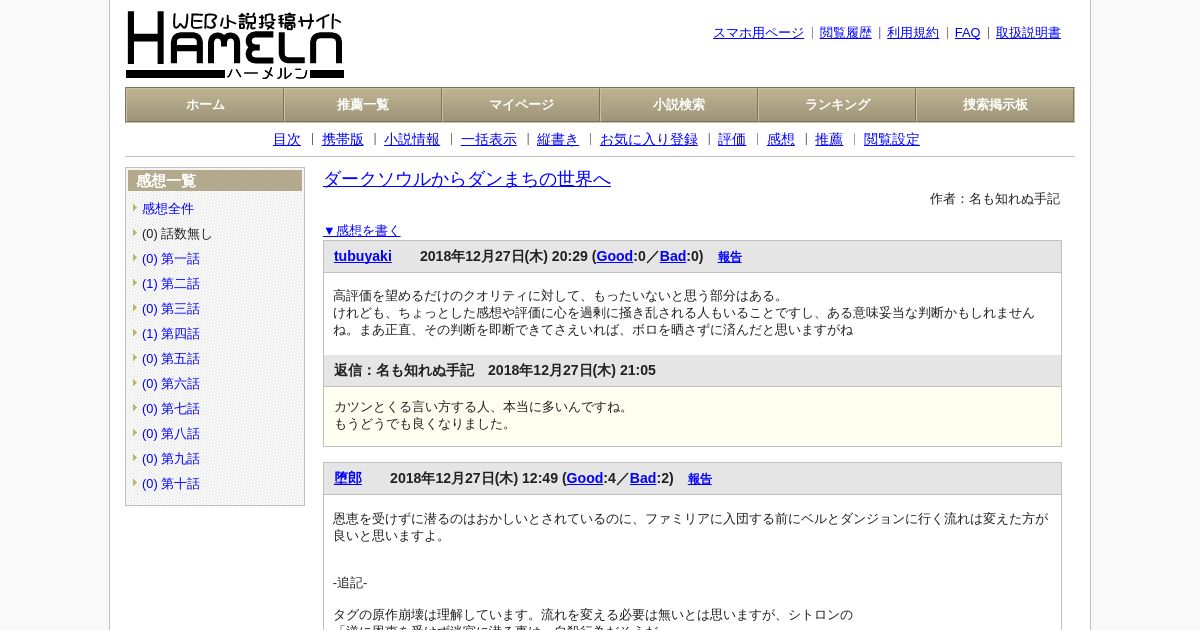This screenshot has height=630, width=1200.
Task: Filter reviews by 第二話
Action: 171,284
